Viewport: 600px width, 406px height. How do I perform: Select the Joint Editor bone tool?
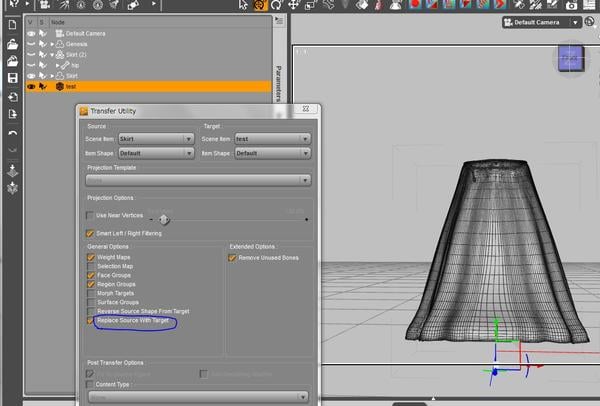pyautogui.click(x=328, y=5)
